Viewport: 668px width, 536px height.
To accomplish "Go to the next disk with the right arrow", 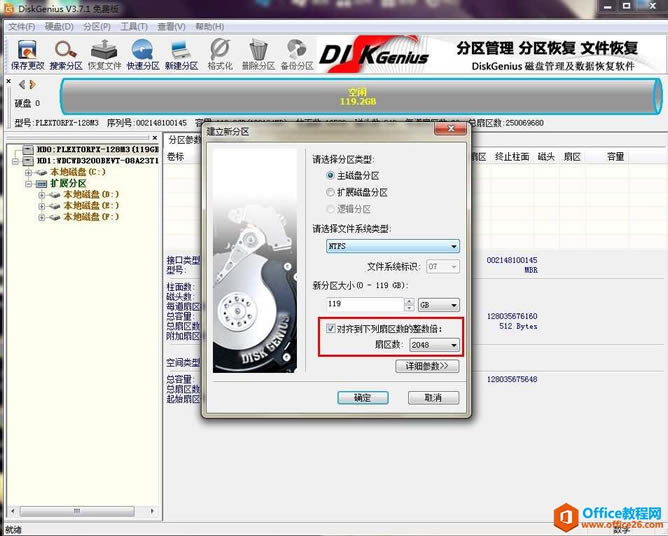I will point(32,85).
